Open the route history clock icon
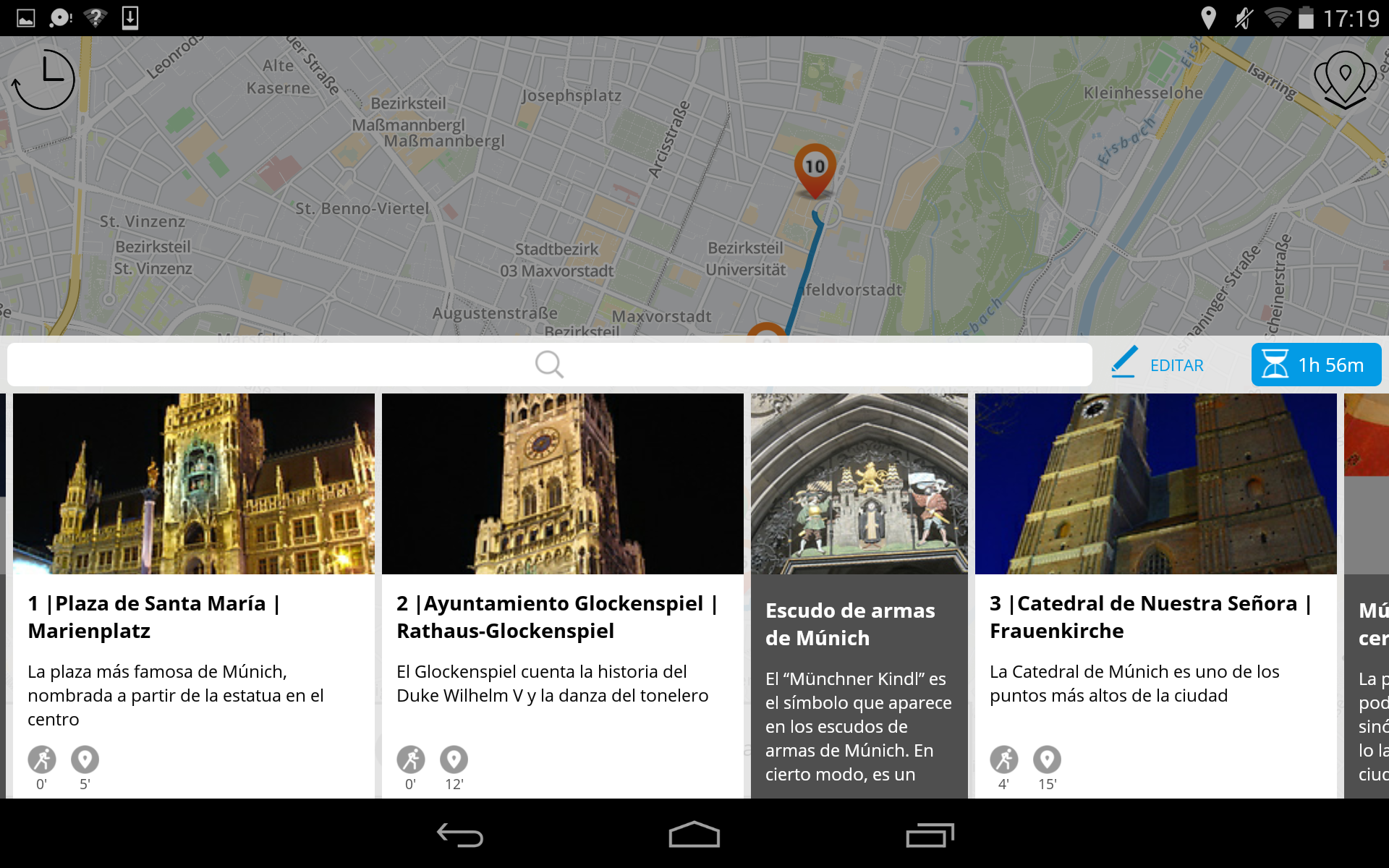 (43, 80)
